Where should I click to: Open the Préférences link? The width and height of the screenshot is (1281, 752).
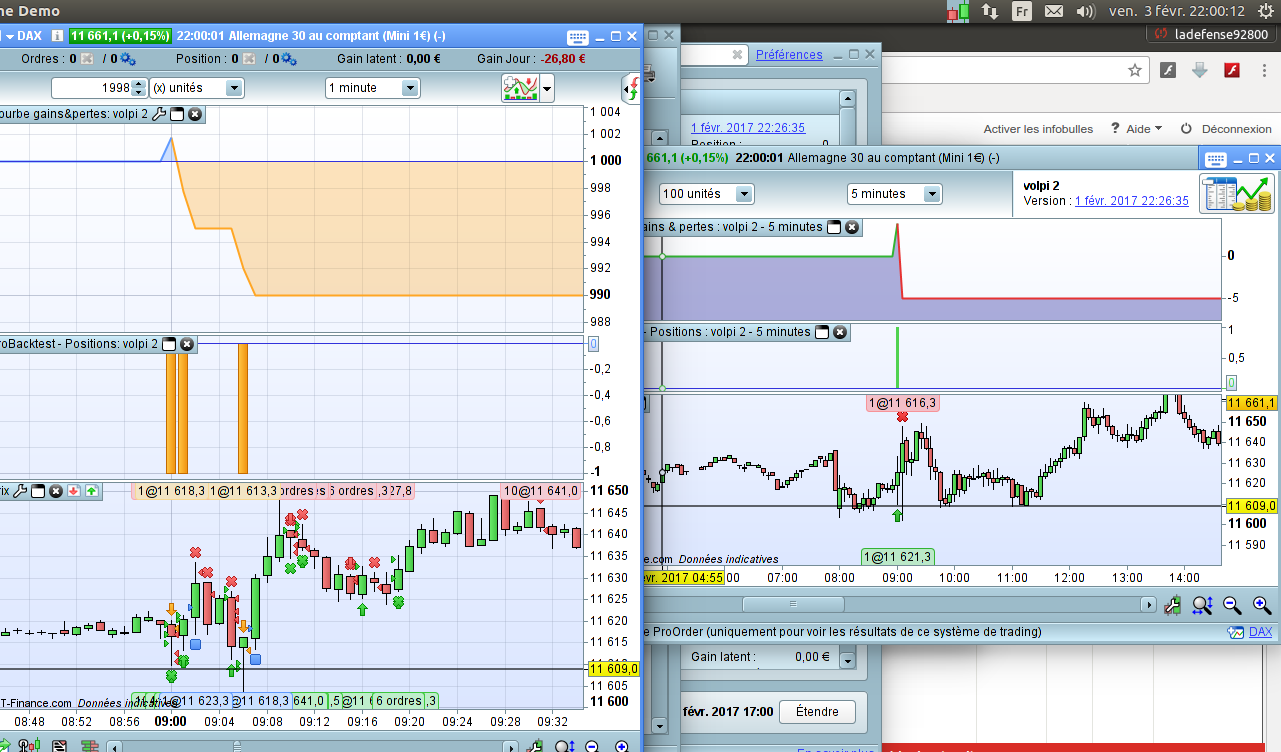click(789, 55)
